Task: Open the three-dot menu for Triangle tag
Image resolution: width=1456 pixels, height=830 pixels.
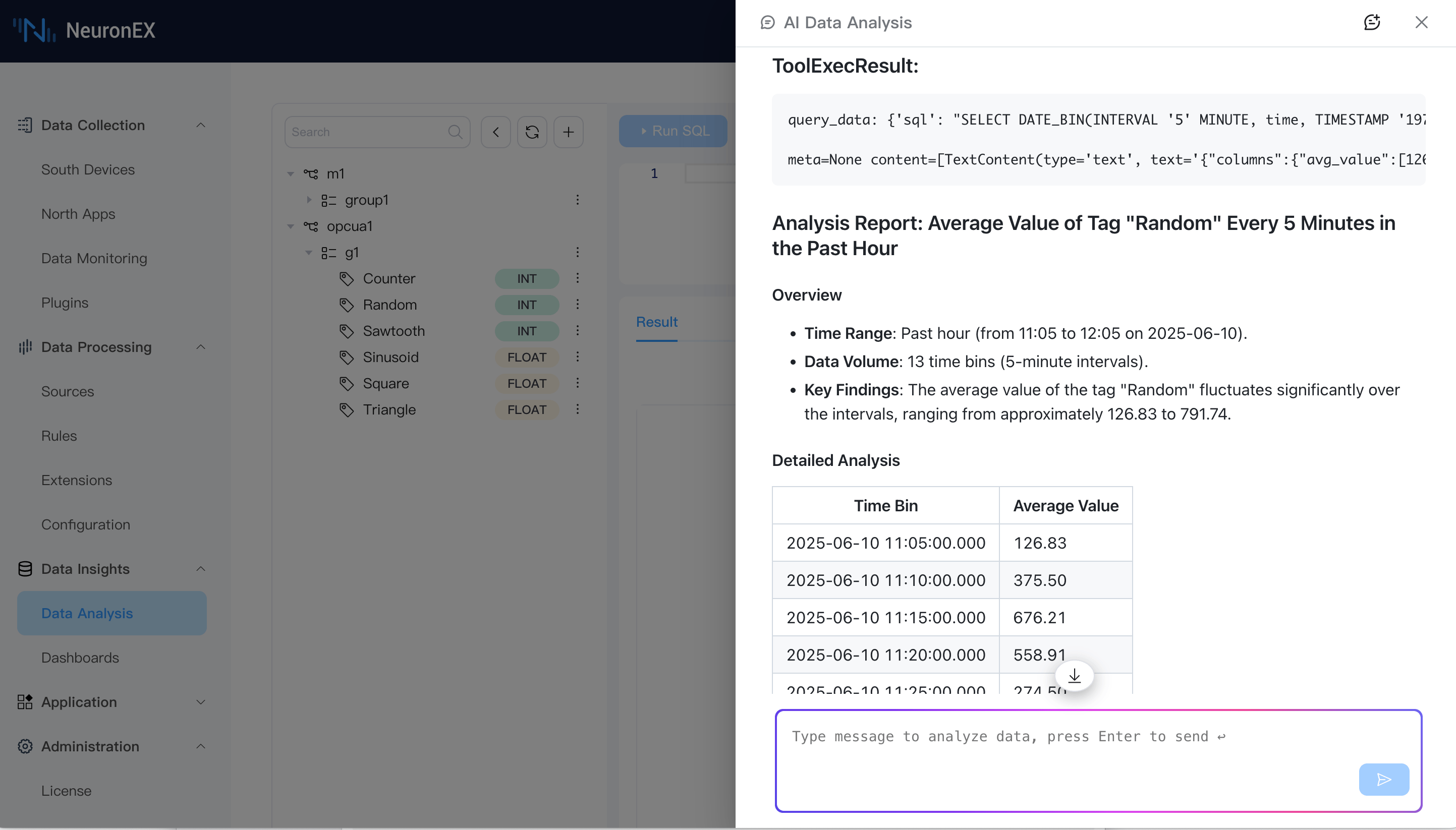Action: coord(577,409)
